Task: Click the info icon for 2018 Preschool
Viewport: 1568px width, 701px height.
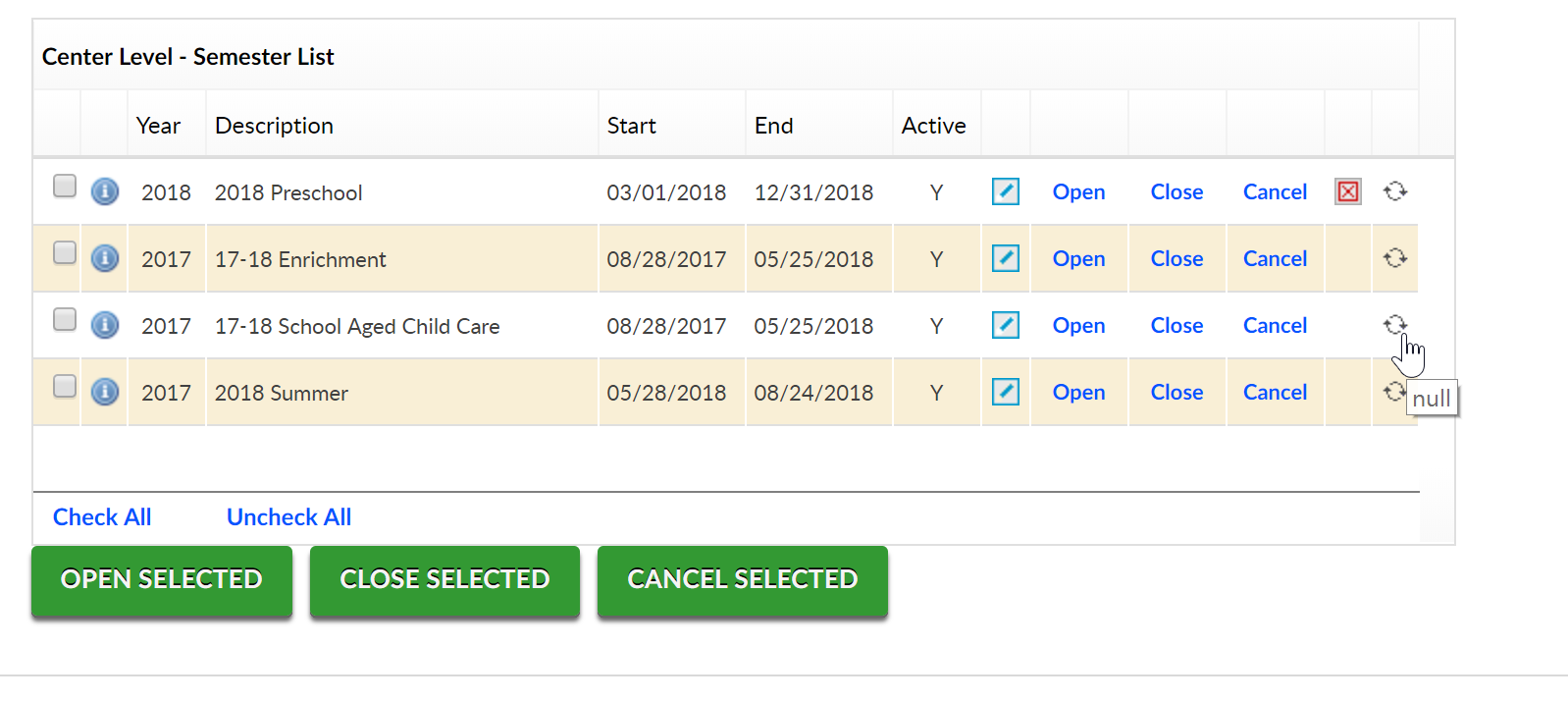Action: point(105,191)
